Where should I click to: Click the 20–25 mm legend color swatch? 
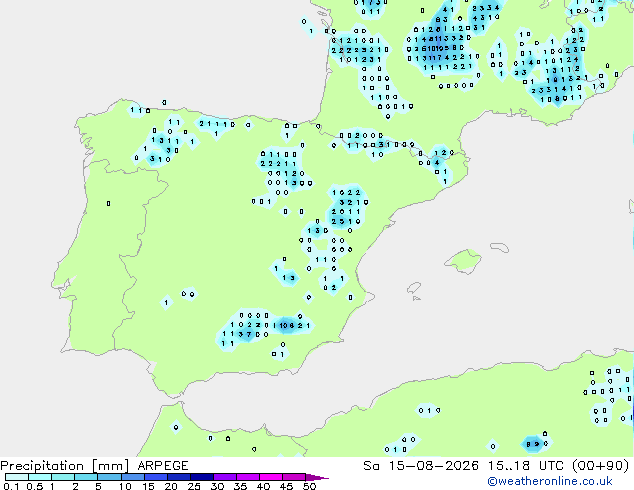[x=179, y=477]
